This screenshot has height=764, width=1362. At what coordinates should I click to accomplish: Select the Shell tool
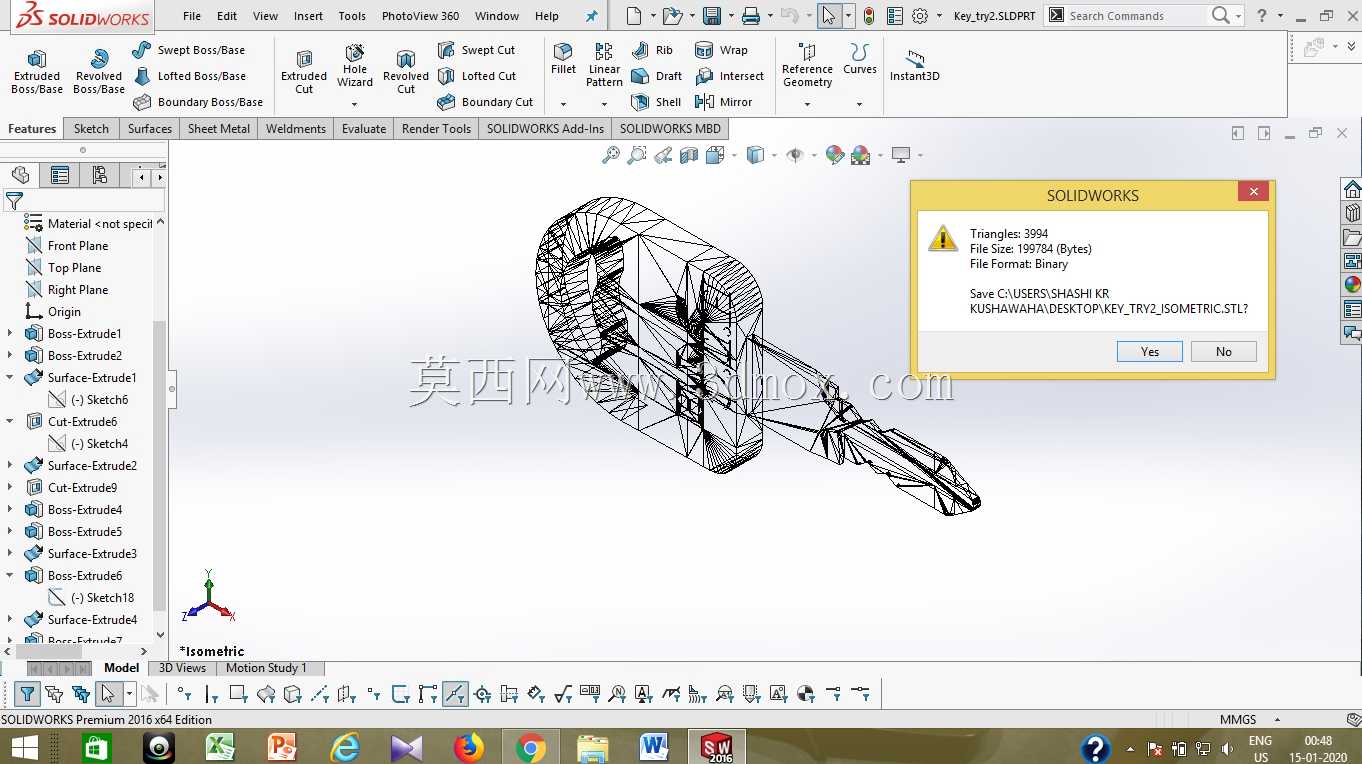pyautogui.click(x=656, y=102)
